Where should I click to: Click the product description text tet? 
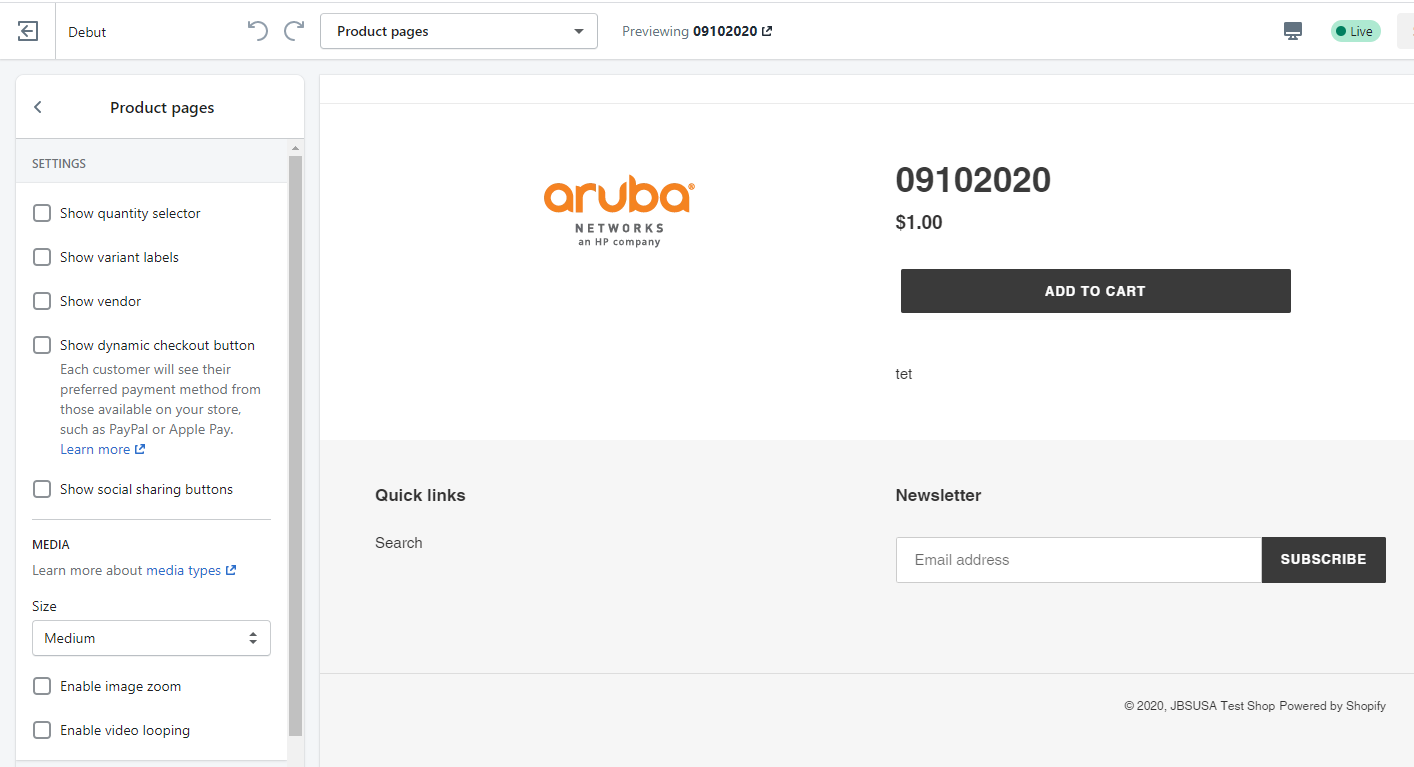(x=904, y=374)
